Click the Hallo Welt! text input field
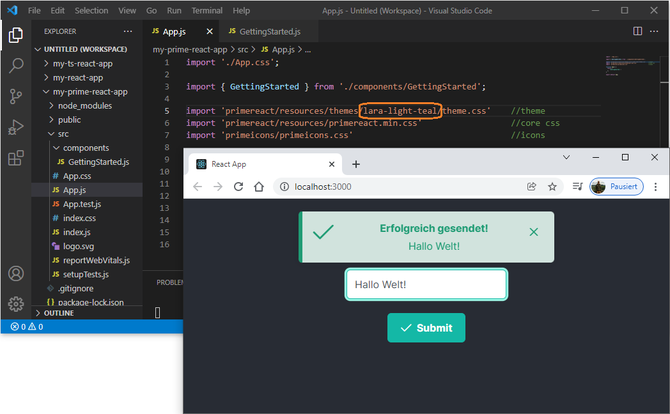The image size is (670, 414). click(426, 284)
